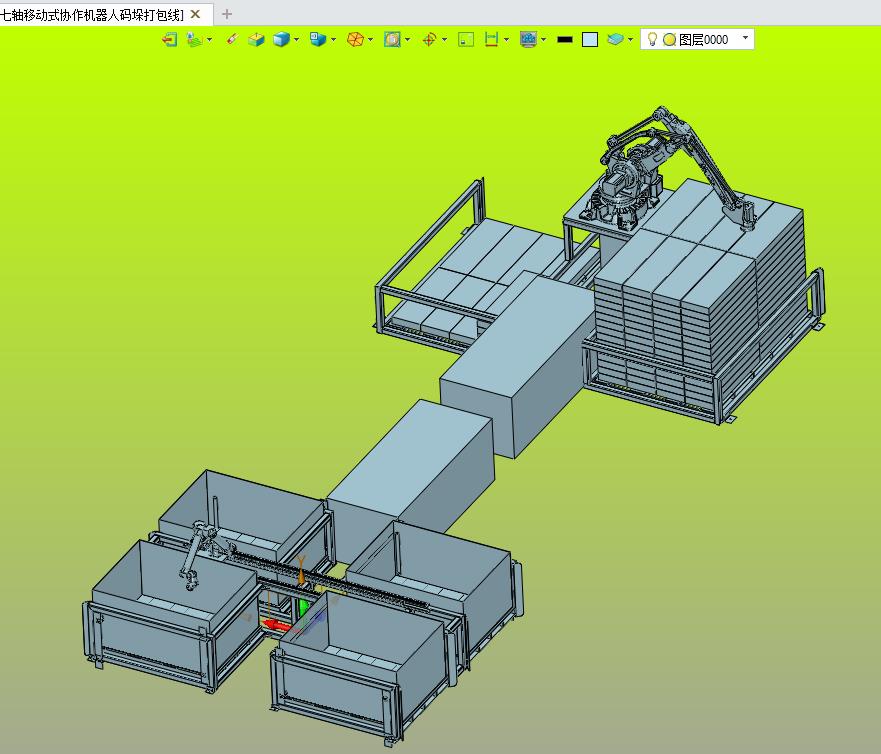Click the yellow circle layer status icon

(669, 40)
